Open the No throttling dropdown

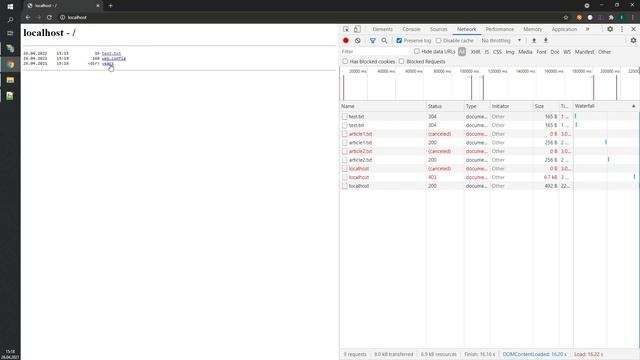point(501,40)
